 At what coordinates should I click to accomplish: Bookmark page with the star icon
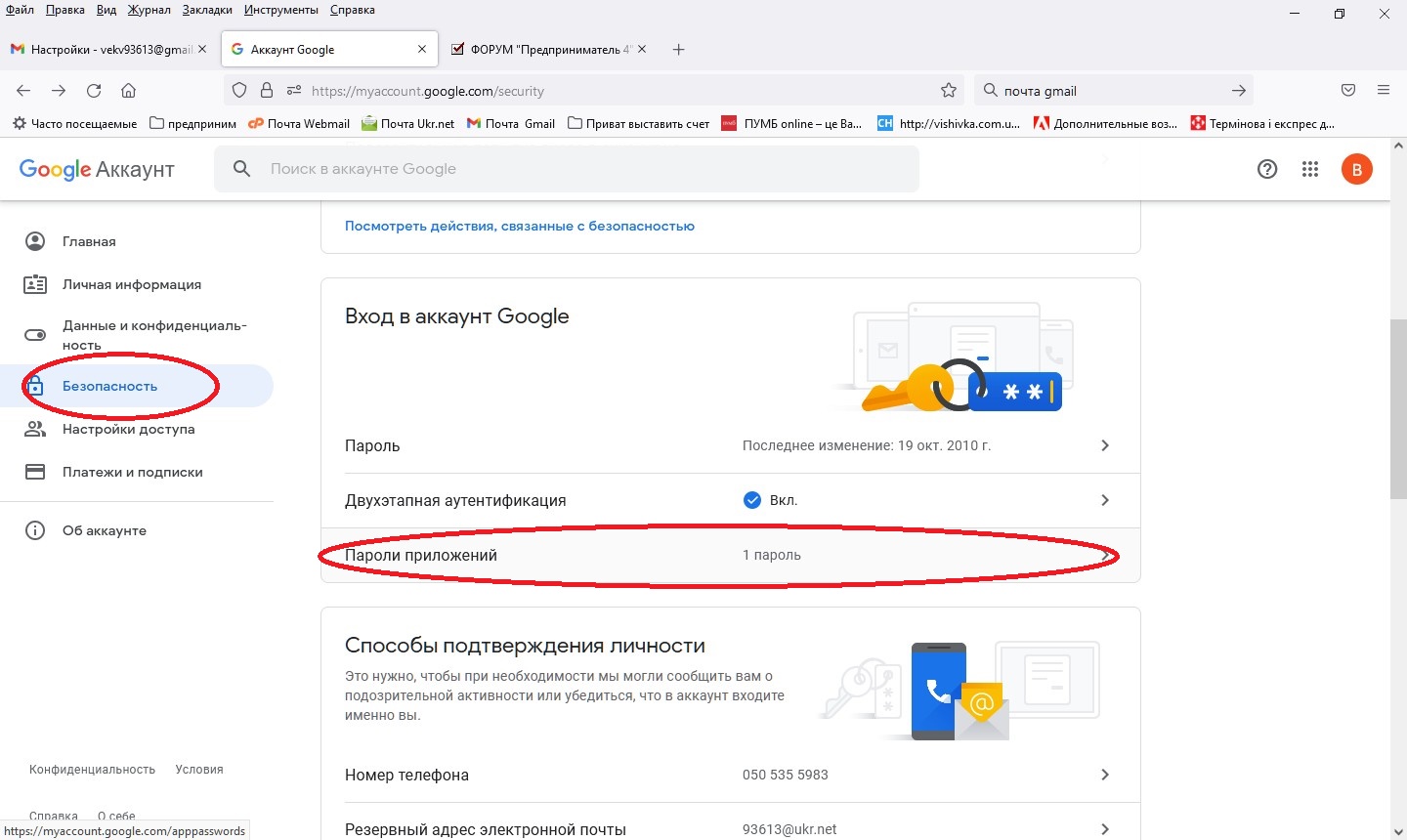[948, 91]
